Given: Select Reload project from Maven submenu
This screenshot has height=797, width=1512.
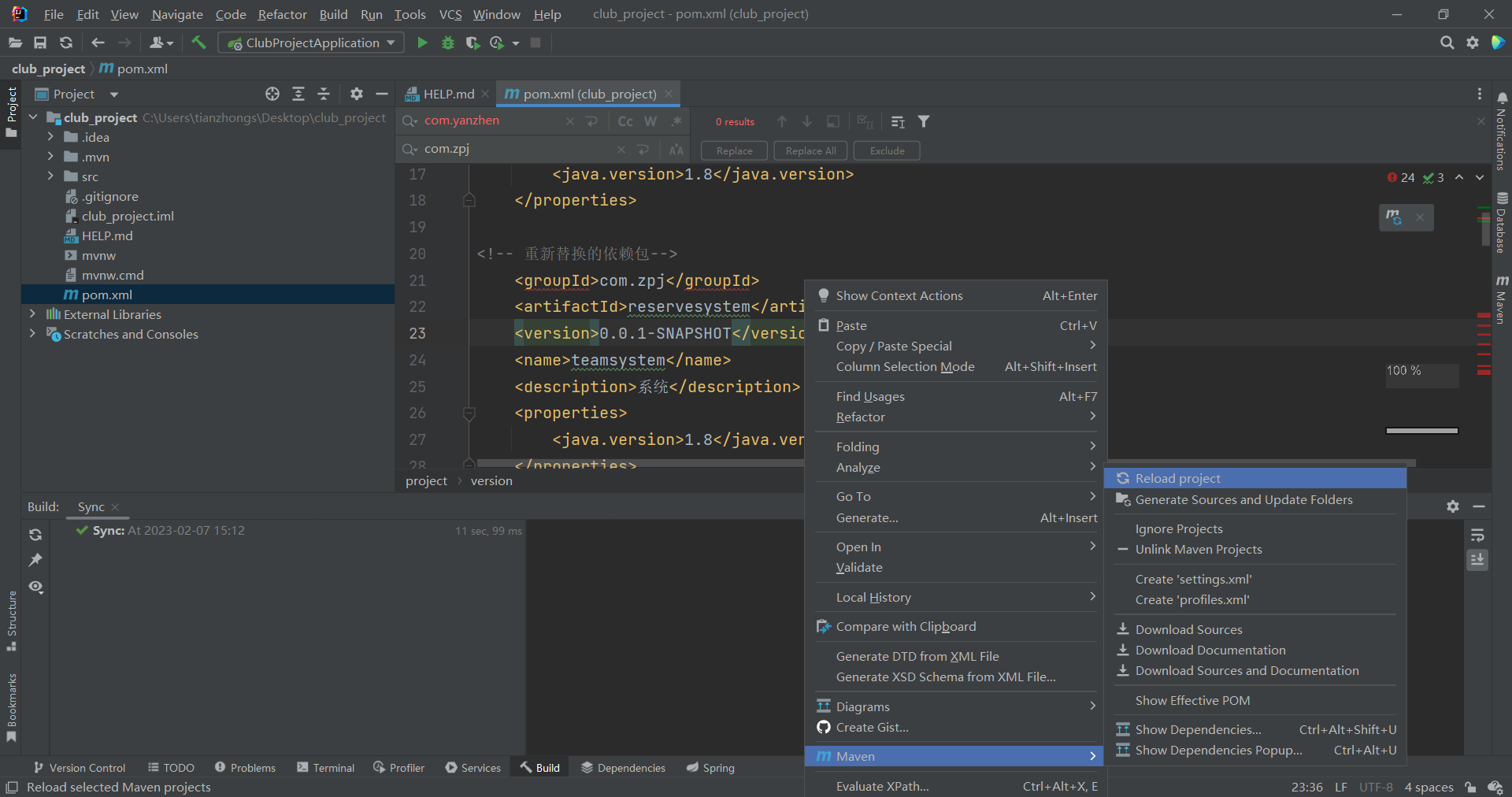Looking at the screenshot, I should pos(1177,478).
